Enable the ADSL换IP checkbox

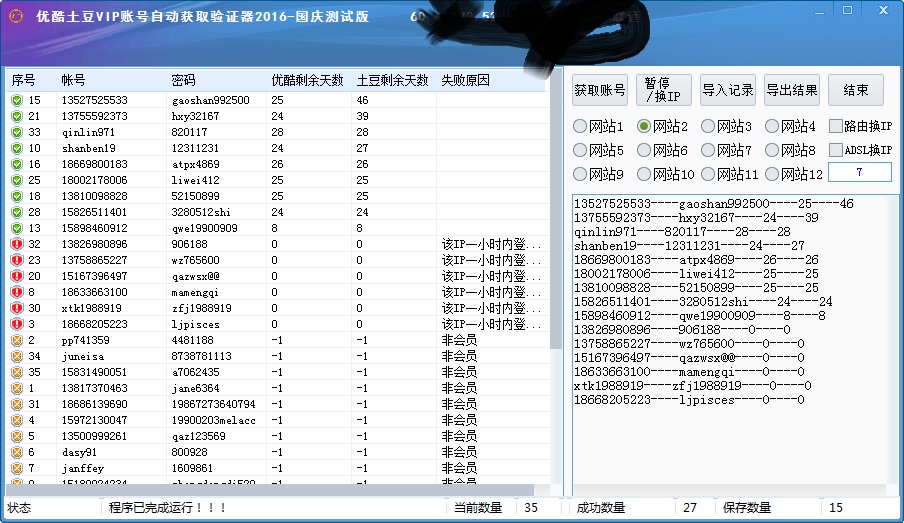835,150
